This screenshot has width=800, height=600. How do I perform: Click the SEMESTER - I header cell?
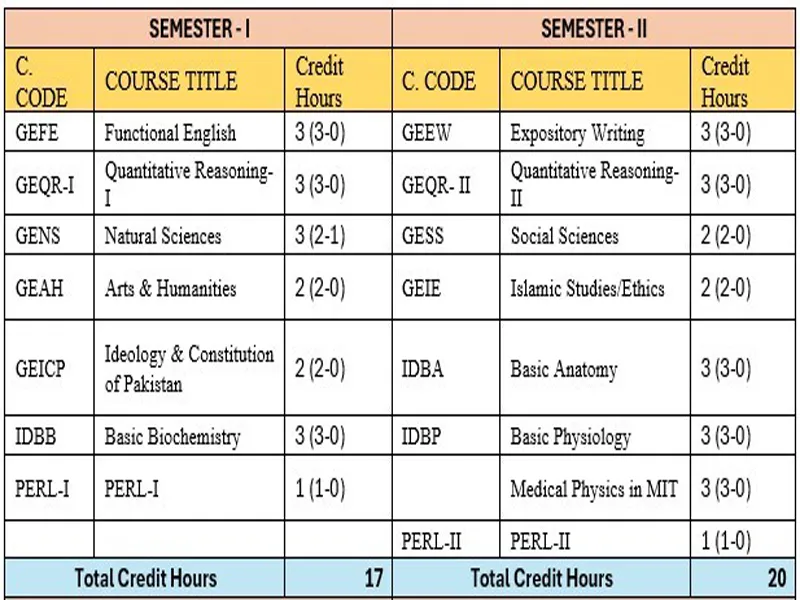(198, 29)
